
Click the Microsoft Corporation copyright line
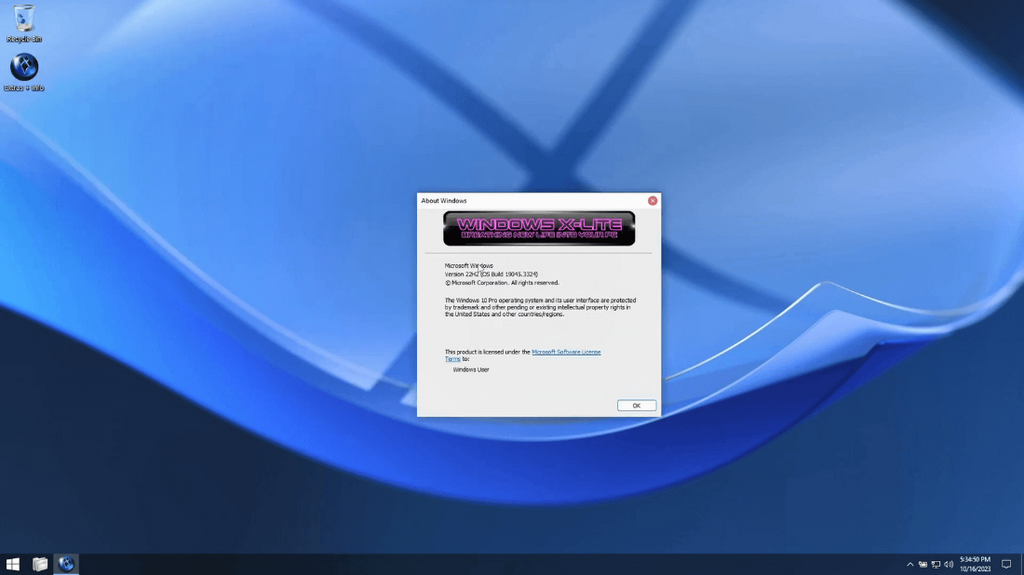pyautogui.click(x=502, y=283)
